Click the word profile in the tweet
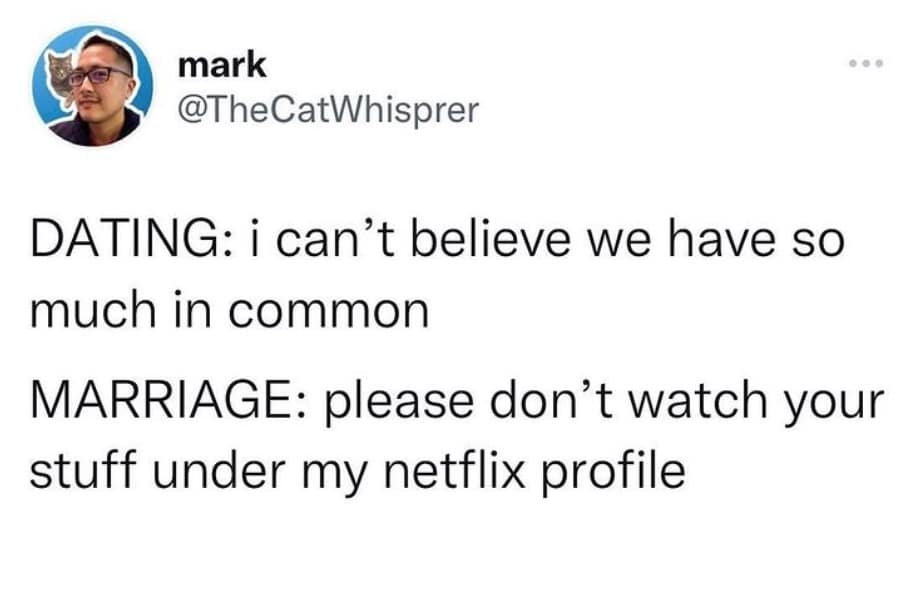 pos(614,471)
